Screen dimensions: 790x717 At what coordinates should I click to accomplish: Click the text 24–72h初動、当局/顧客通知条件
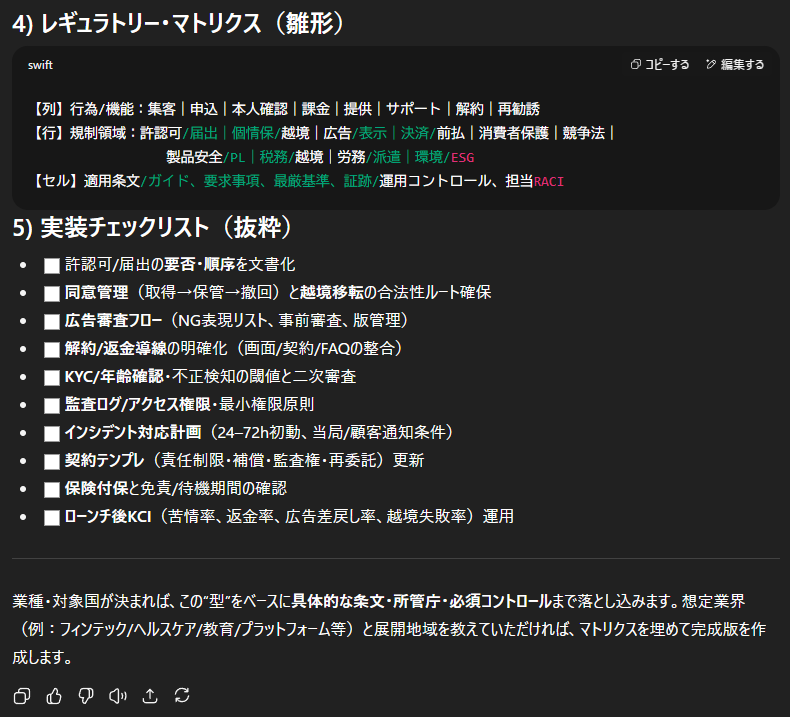pyautogui.click(x=332, y=432)
